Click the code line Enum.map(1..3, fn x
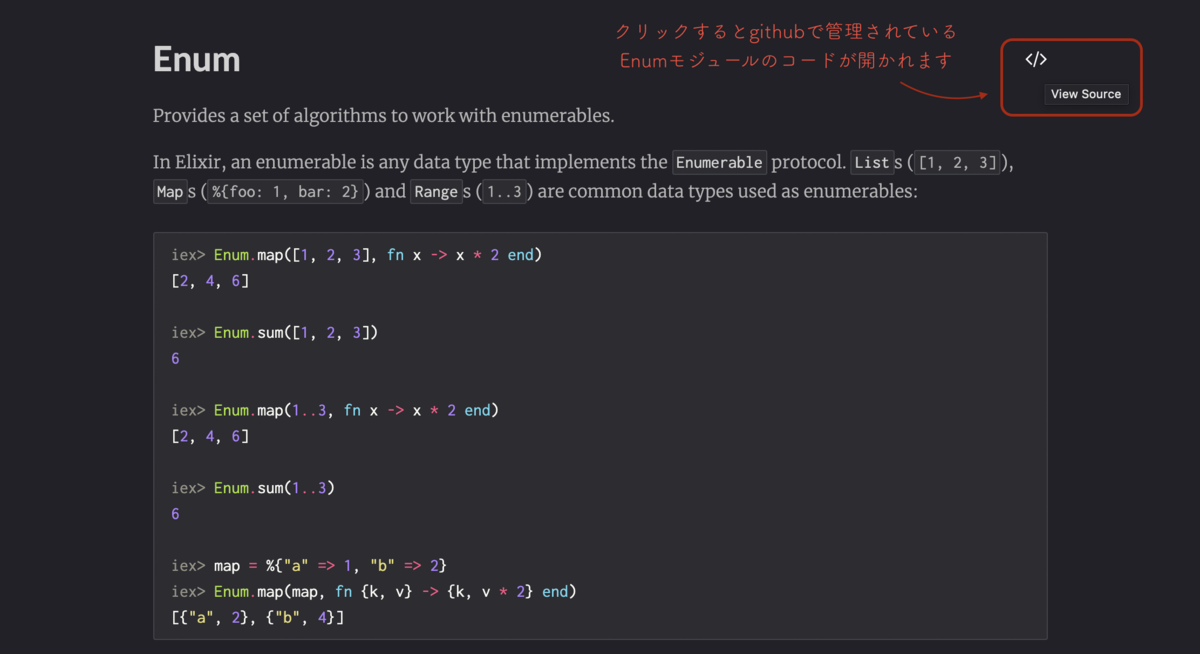The image size is (1200, 654). [x=335, y=410]
